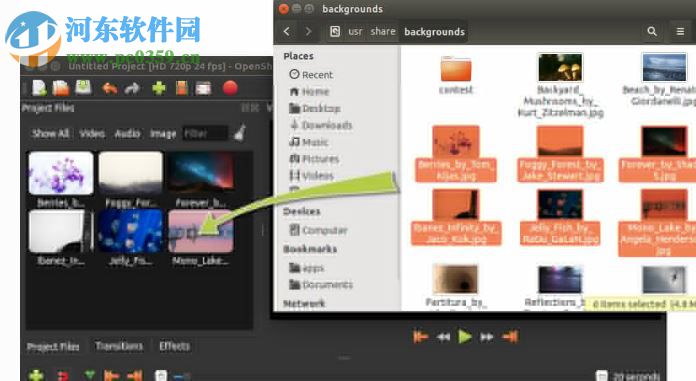Image resolution: width=696 pixels, height=381 pixels.
Task: Switch to the Effects tab
Action: click(x=174, y=346)
